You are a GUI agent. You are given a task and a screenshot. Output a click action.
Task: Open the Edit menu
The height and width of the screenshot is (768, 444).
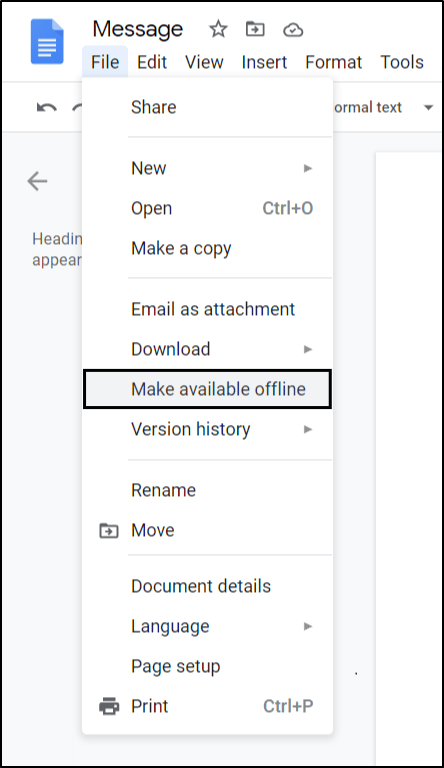(x=152, y=62)
